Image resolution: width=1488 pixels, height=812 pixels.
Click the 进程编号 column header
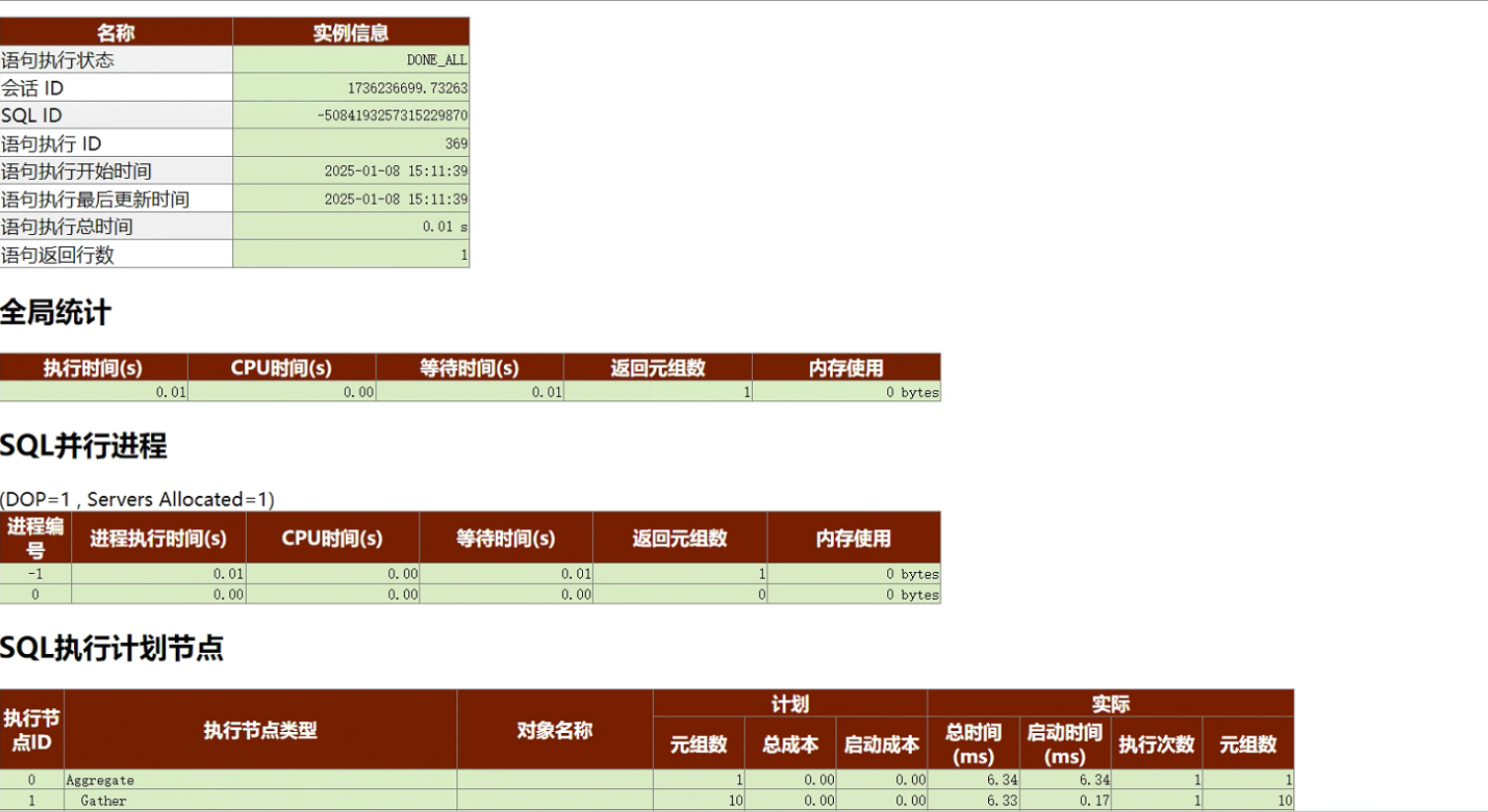tap(36, 538)
